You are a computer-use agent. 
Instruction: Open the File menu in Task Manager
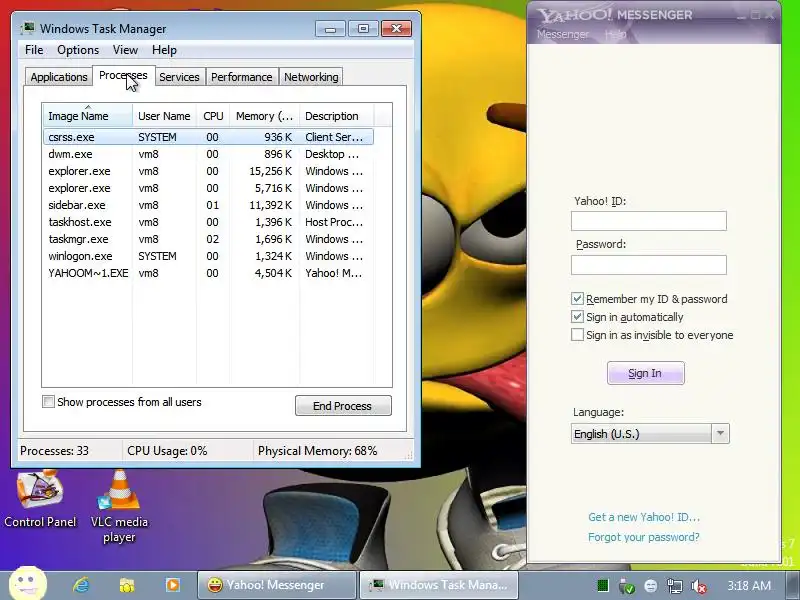click(x=34, y=50)
